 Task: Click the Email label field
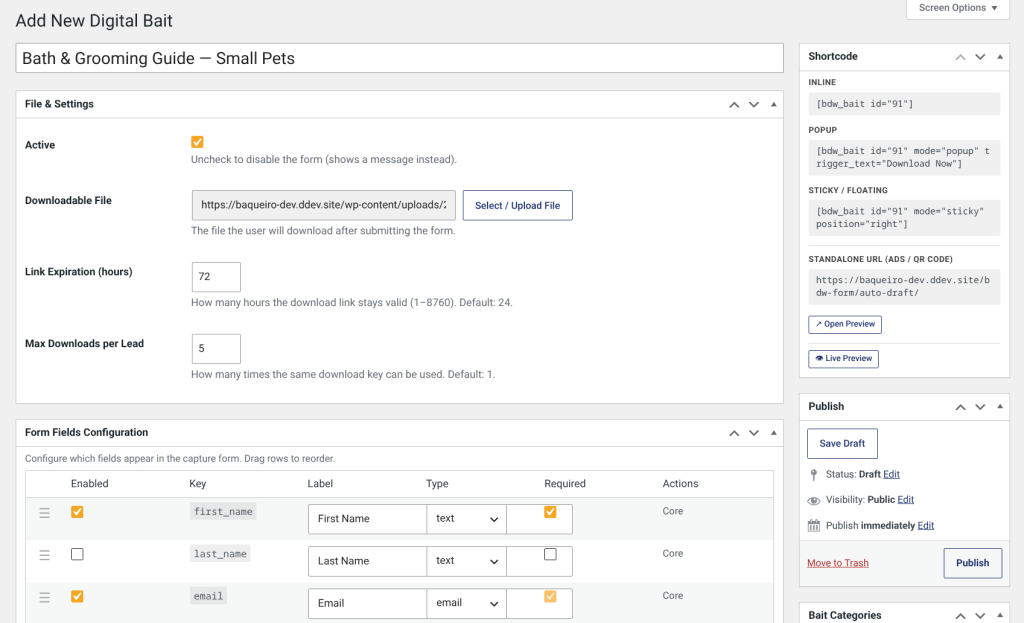(368, 603)
